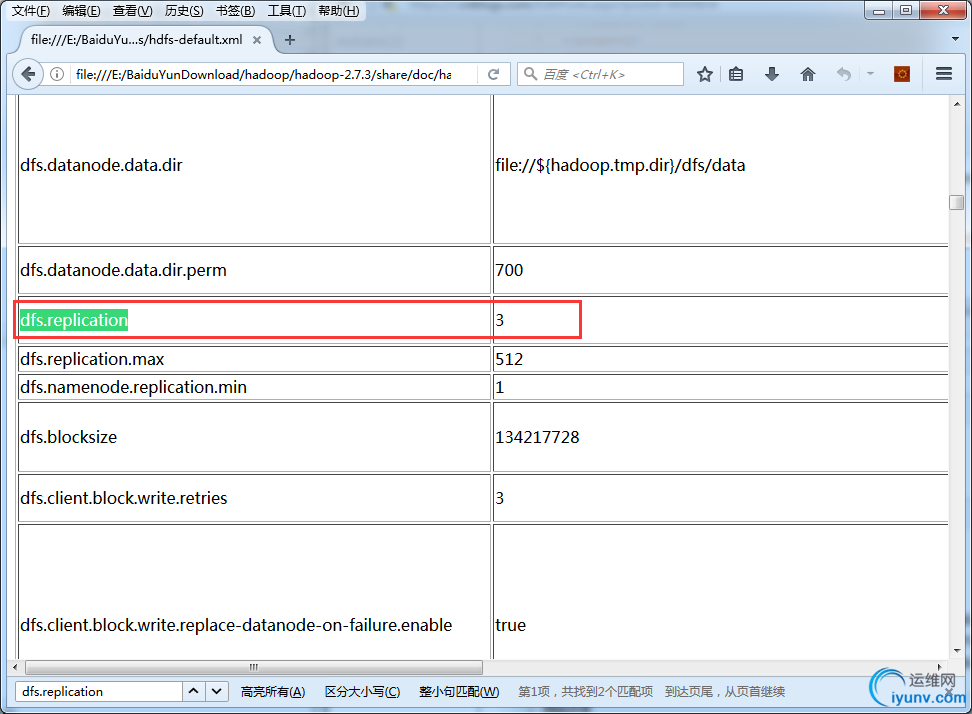
Task: Open the 文件(F) menu
Action: (x=30, y=11)
